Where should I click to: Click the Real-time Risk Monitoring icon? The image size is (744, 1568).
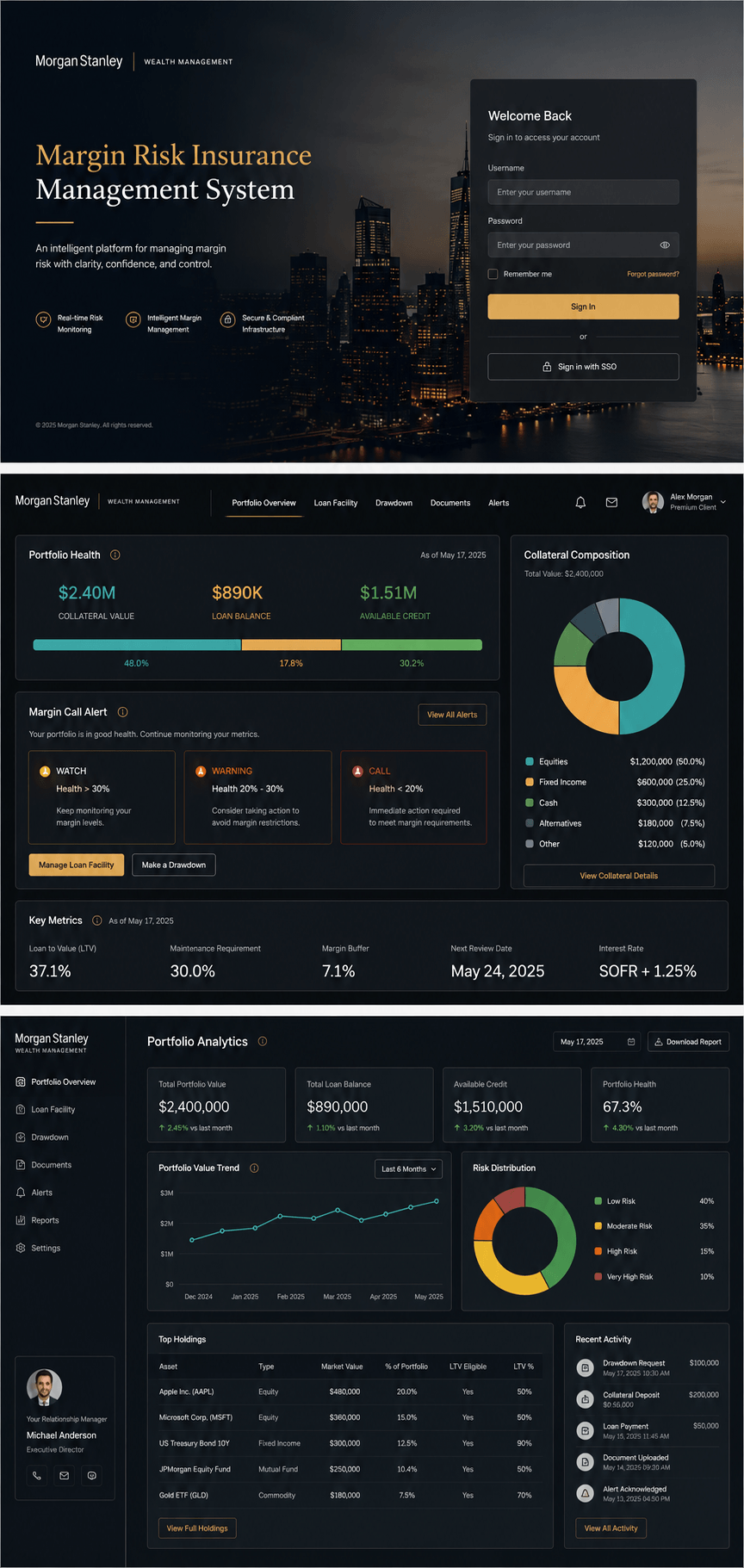click(43, 319)
